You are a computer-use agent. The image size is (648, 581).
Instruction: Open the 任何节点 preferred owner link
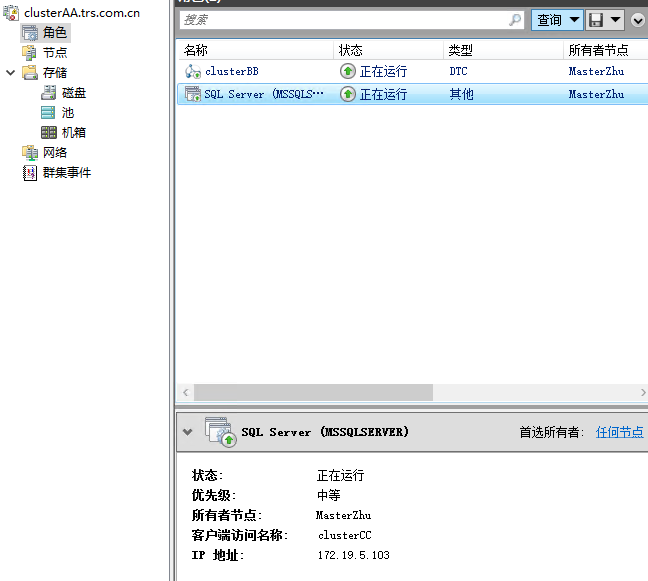pyautogui.click(x=619, y=432)
